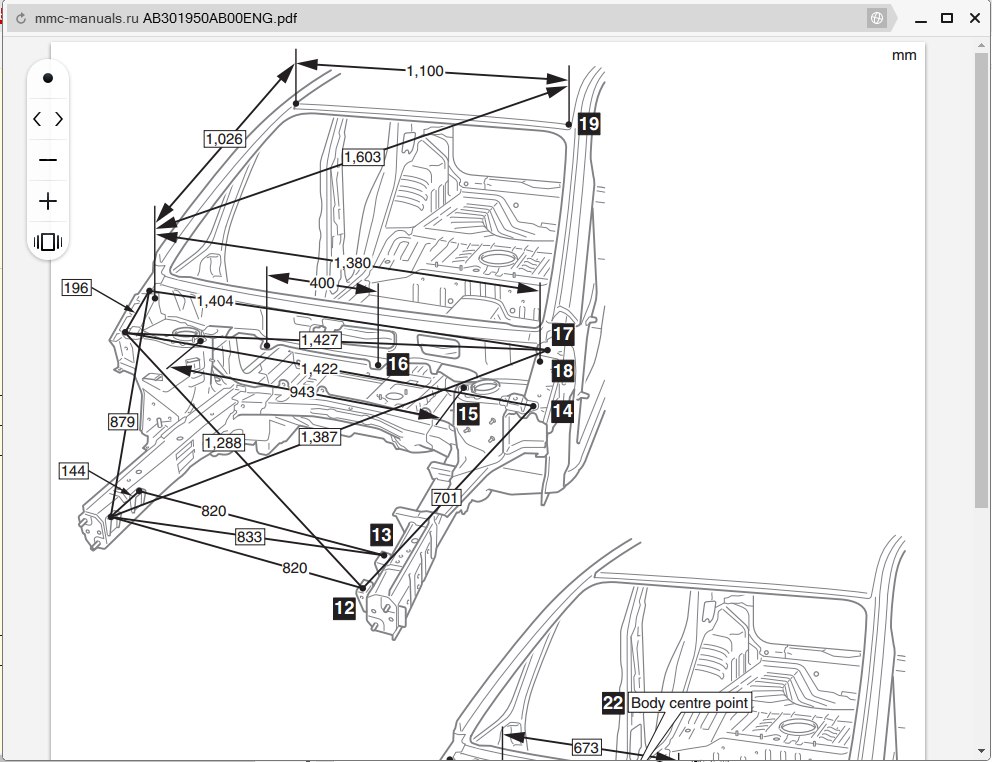This screenshot has height=762, width=992.
Task: Click reference point marker 19
Action: (589, 123)
